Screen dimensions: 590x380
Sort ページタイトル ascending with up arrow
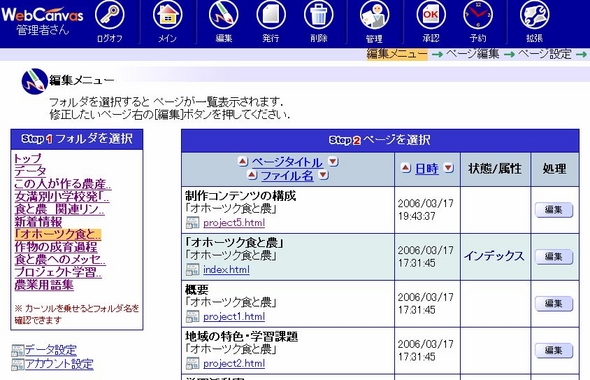pos(243,162)
